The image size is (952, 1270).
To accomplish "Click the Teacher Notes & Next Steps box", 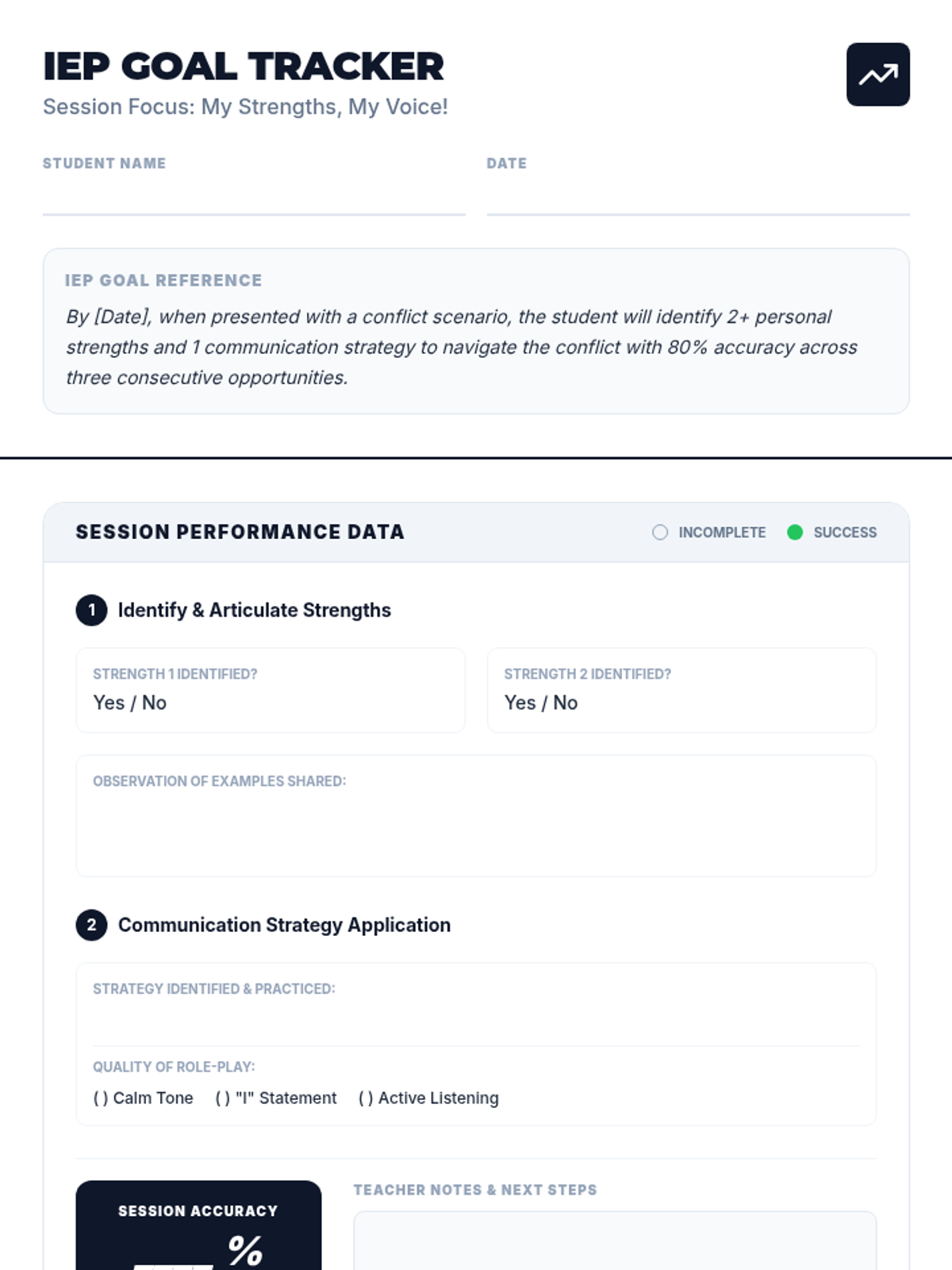I will tap(615, 1241).
